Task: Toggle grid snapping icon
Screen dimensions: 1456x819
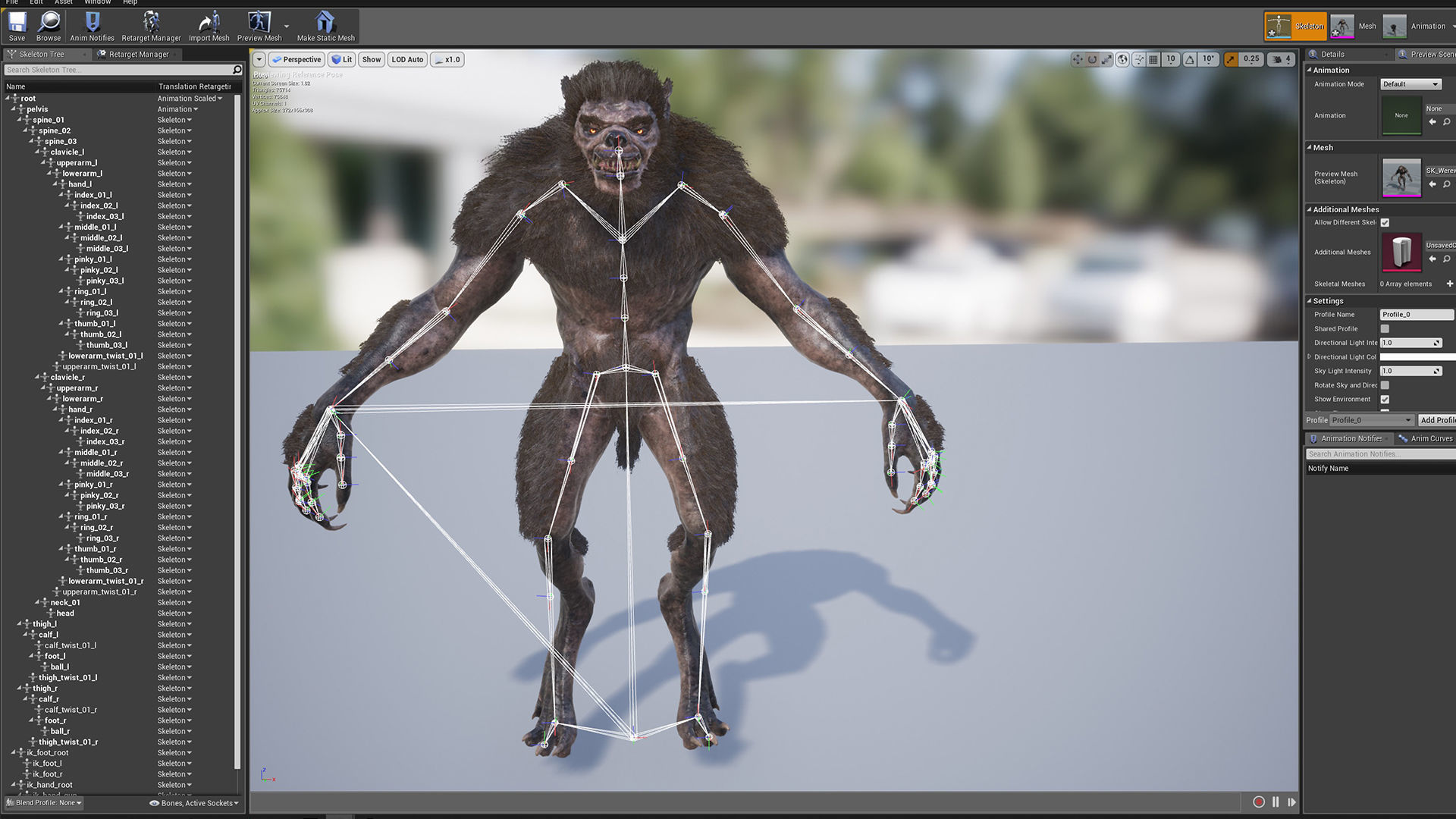Action: click(x=1153, y=59)
